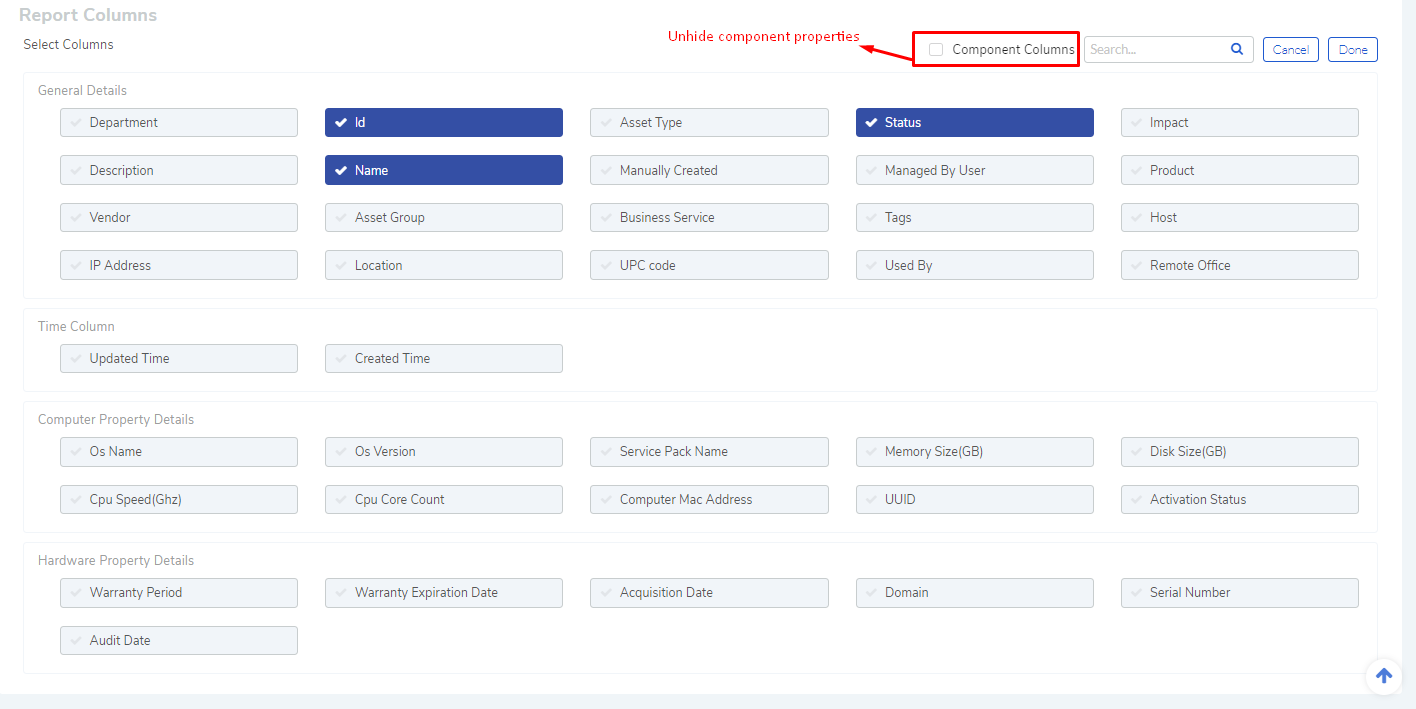Click the Select Columns label
Image resolution: width=1416 pixels, height=709 pixels.
pyautogui.click(x=68, y=44)
